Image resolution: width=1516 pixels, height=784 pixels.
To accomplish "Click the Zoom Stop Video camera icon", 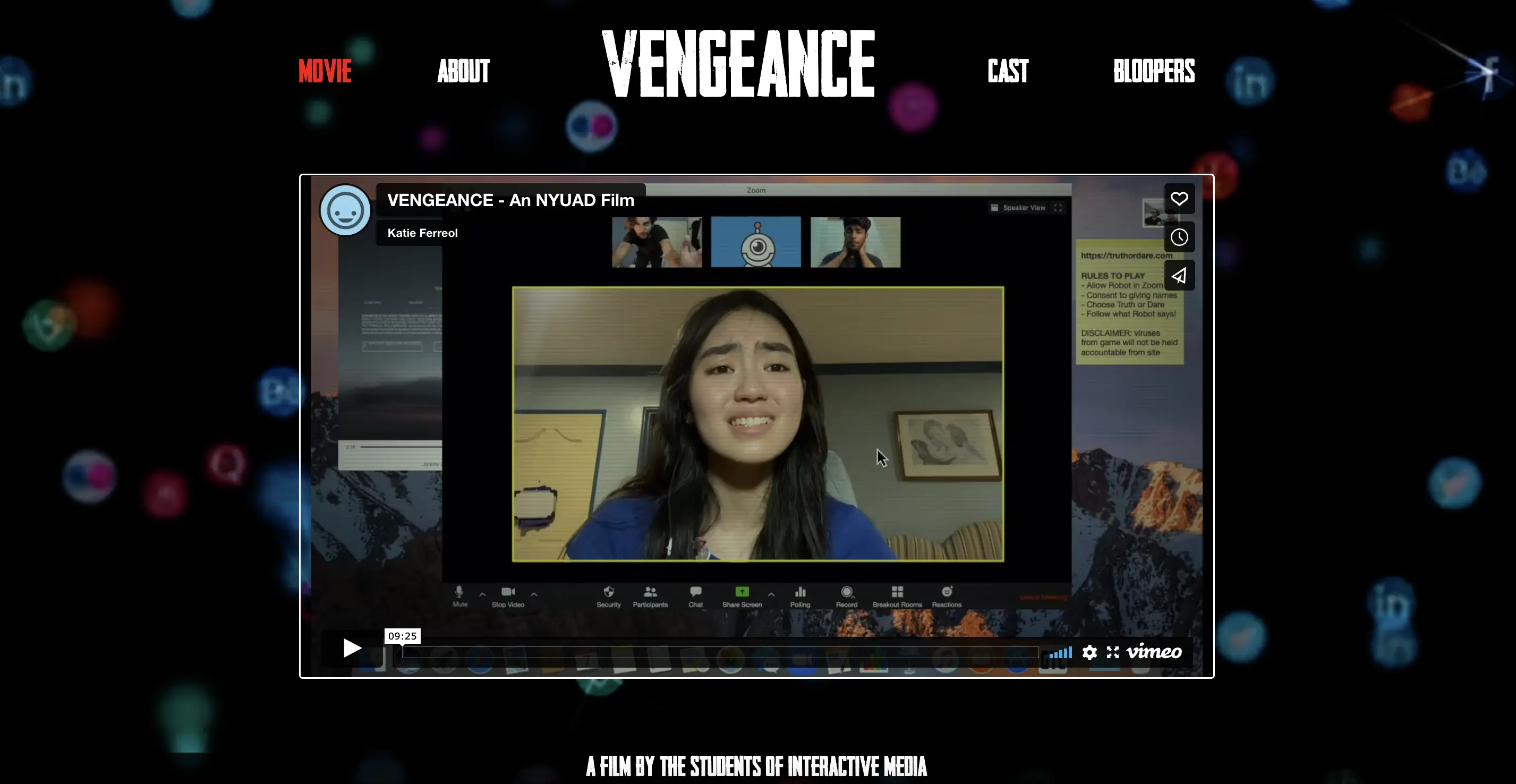I will (x=508, y=592).
